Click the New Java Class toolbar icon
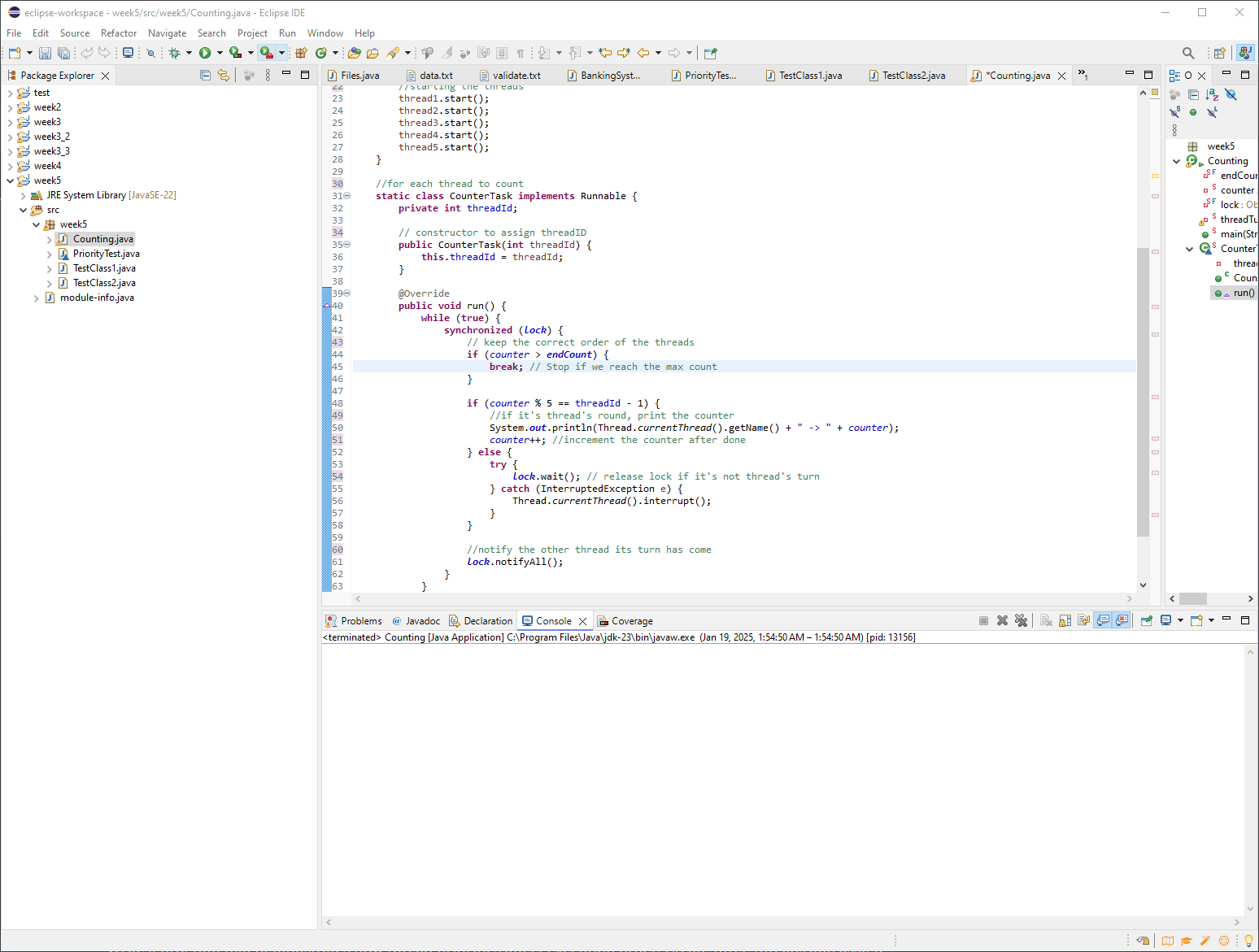1259x952 pixels. point(321,53)
